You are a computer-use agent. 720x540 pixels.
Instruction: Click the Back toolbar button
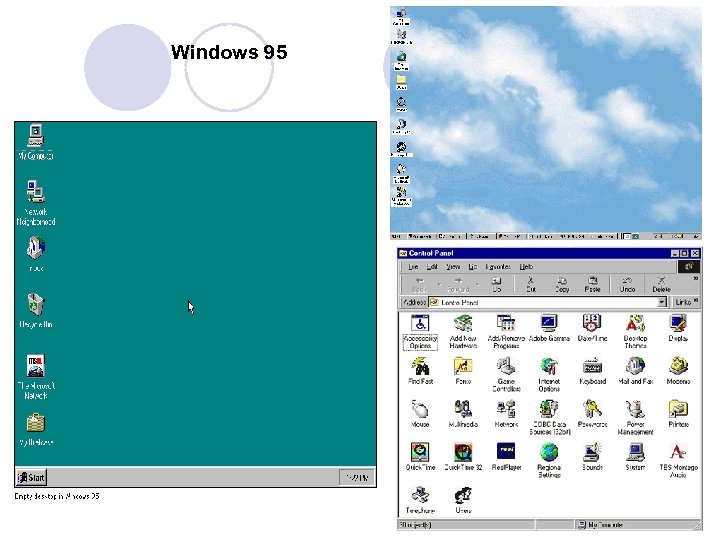point(419,285)
